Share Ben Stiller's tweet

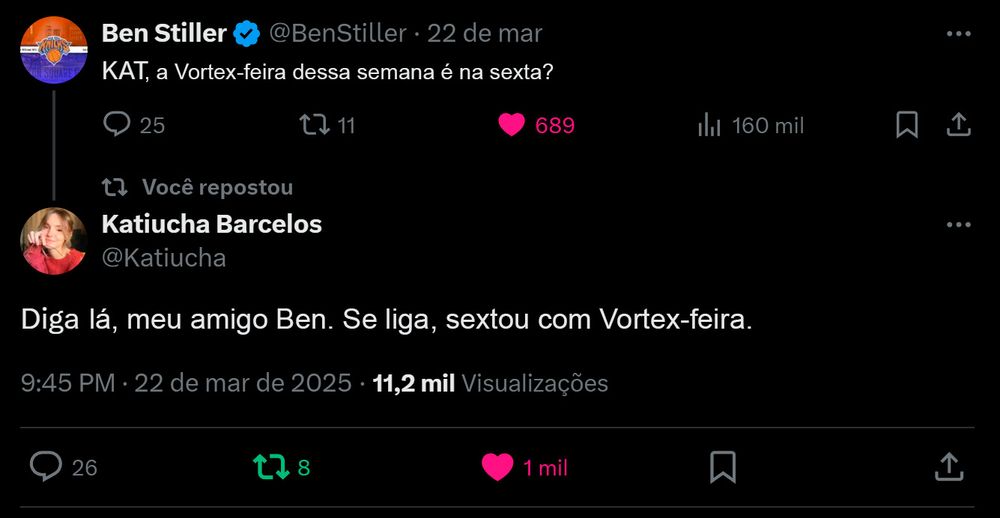958,125
